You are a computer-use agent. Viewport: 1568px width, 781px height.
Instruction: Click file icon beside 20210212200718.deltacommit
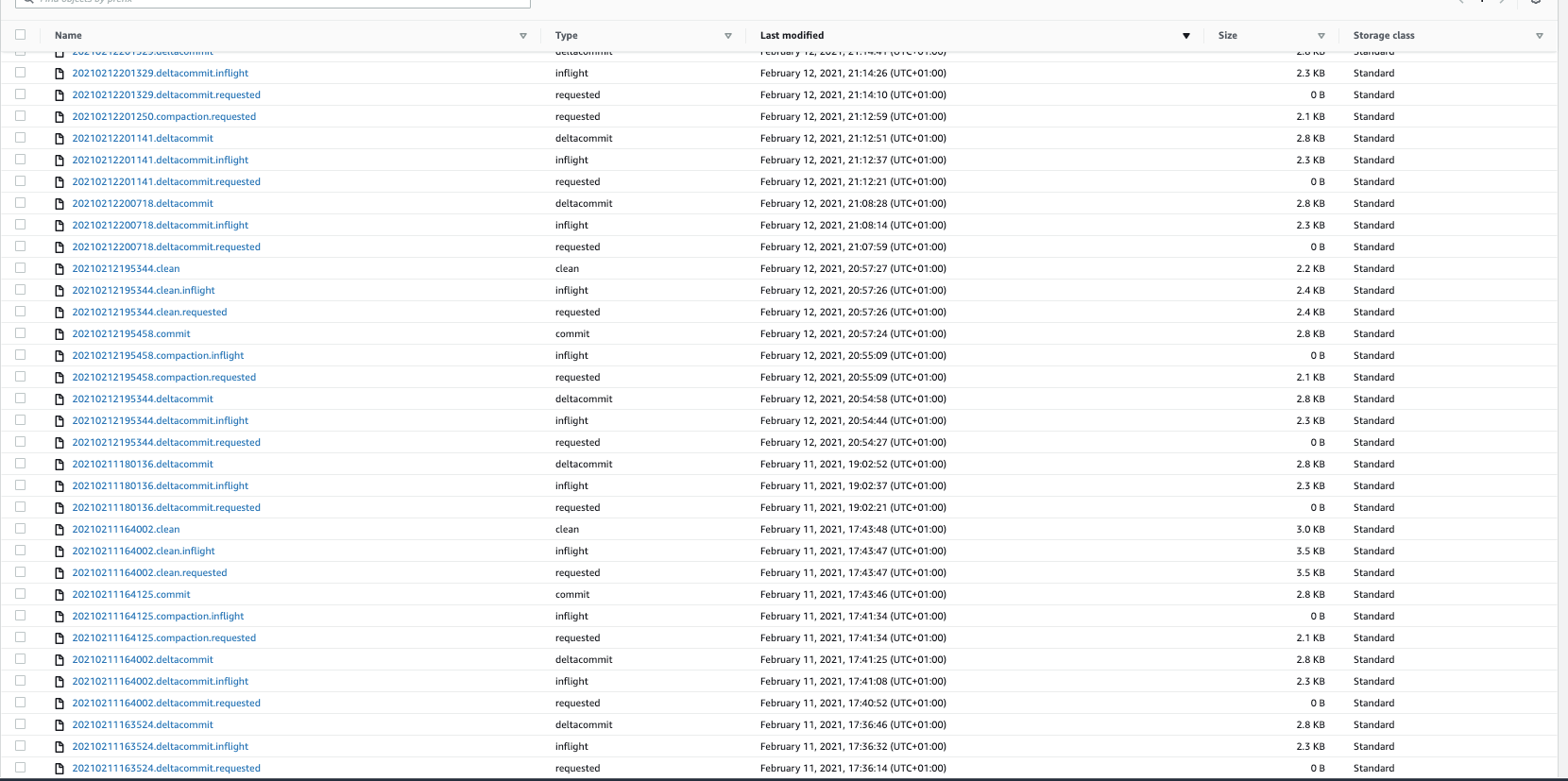pos(60,204)
